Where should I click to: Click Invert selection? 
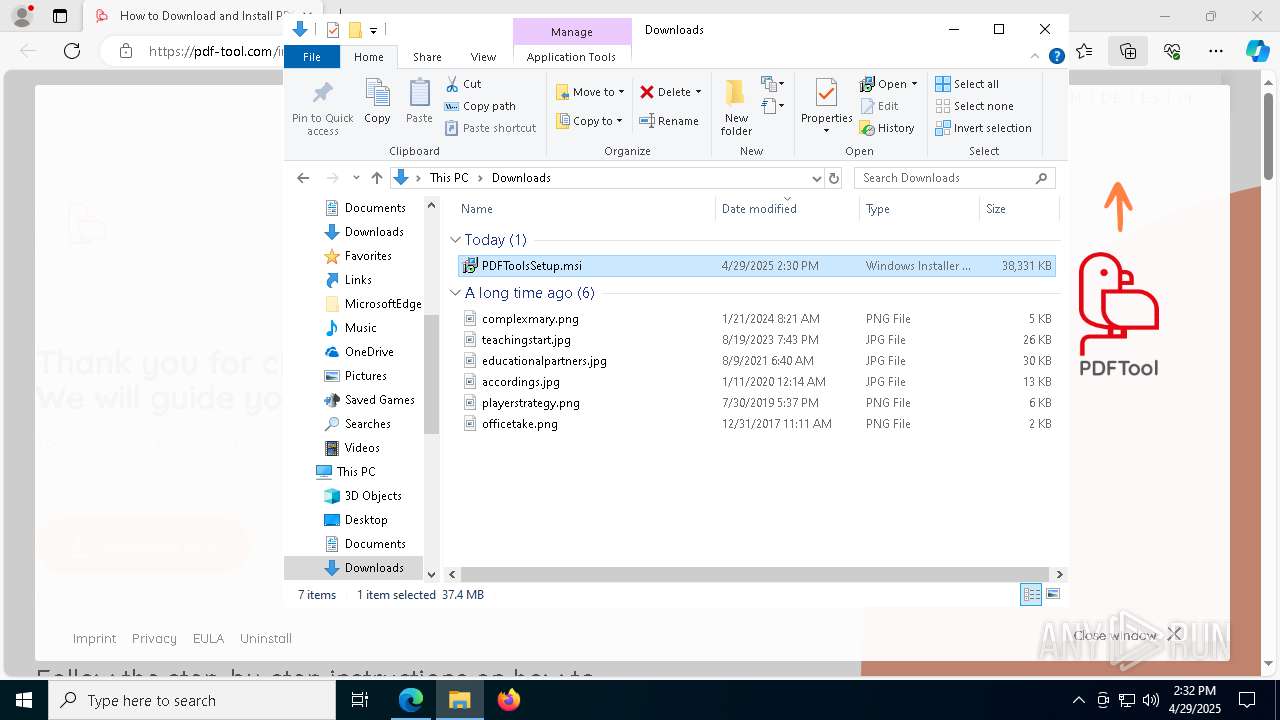(x=983, y=128)
